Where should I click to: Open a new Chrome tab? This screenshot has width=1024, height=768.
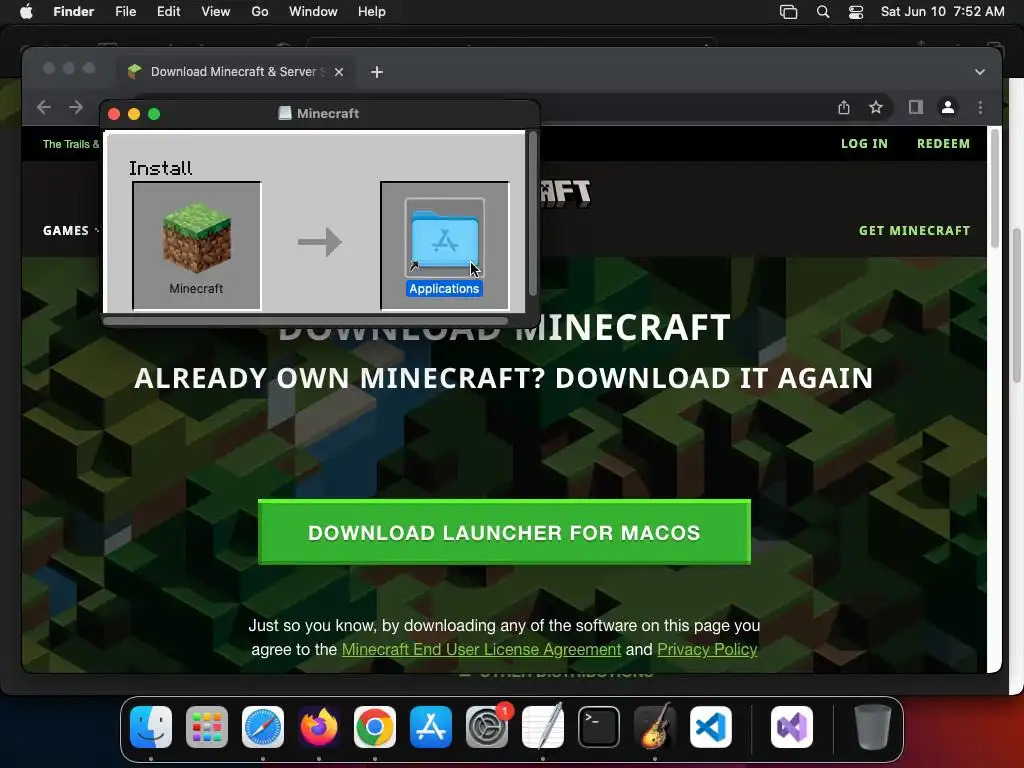pos(377,72)
